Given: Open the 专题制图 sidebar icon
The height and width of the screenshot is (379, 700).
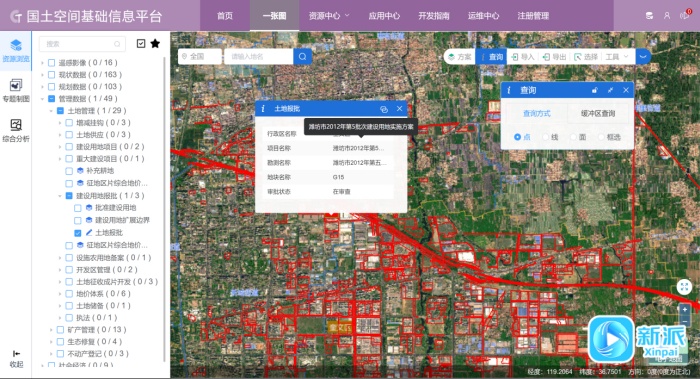Looking at the screenshot, I should (16, 90).
